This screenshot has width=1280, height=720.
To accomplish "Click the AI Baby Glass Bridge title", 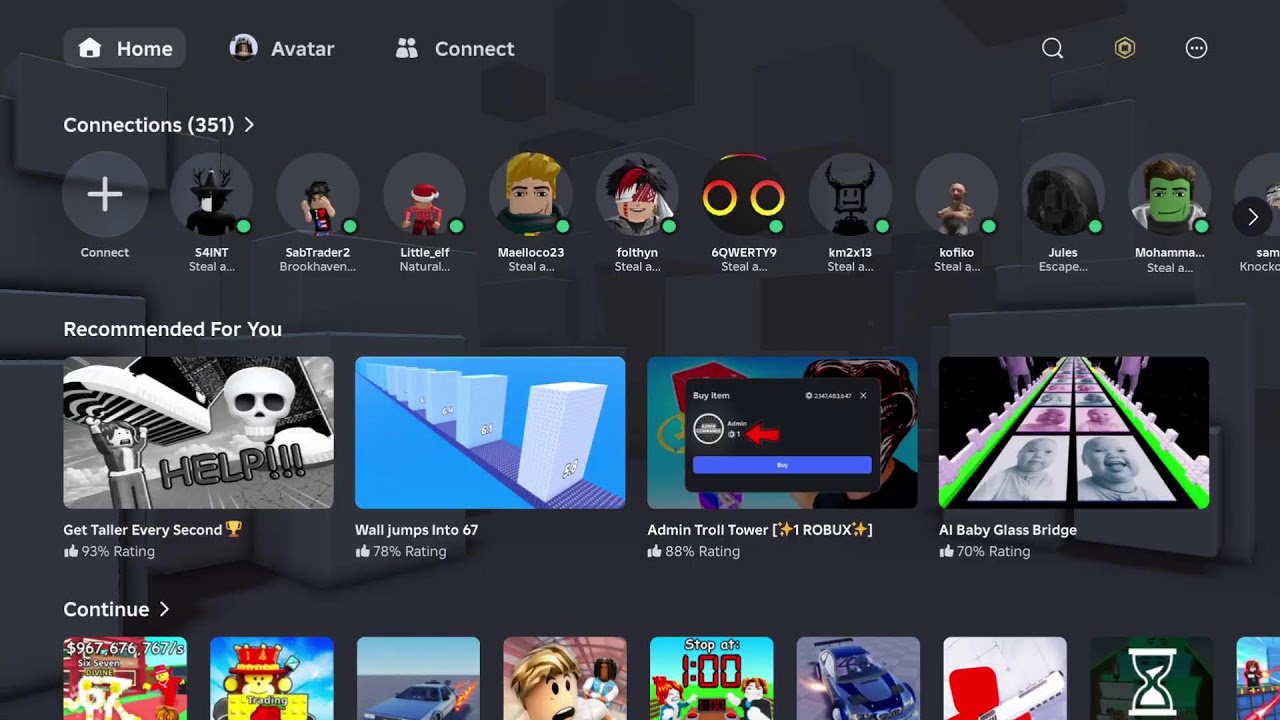I will (x=1008, y=530).
